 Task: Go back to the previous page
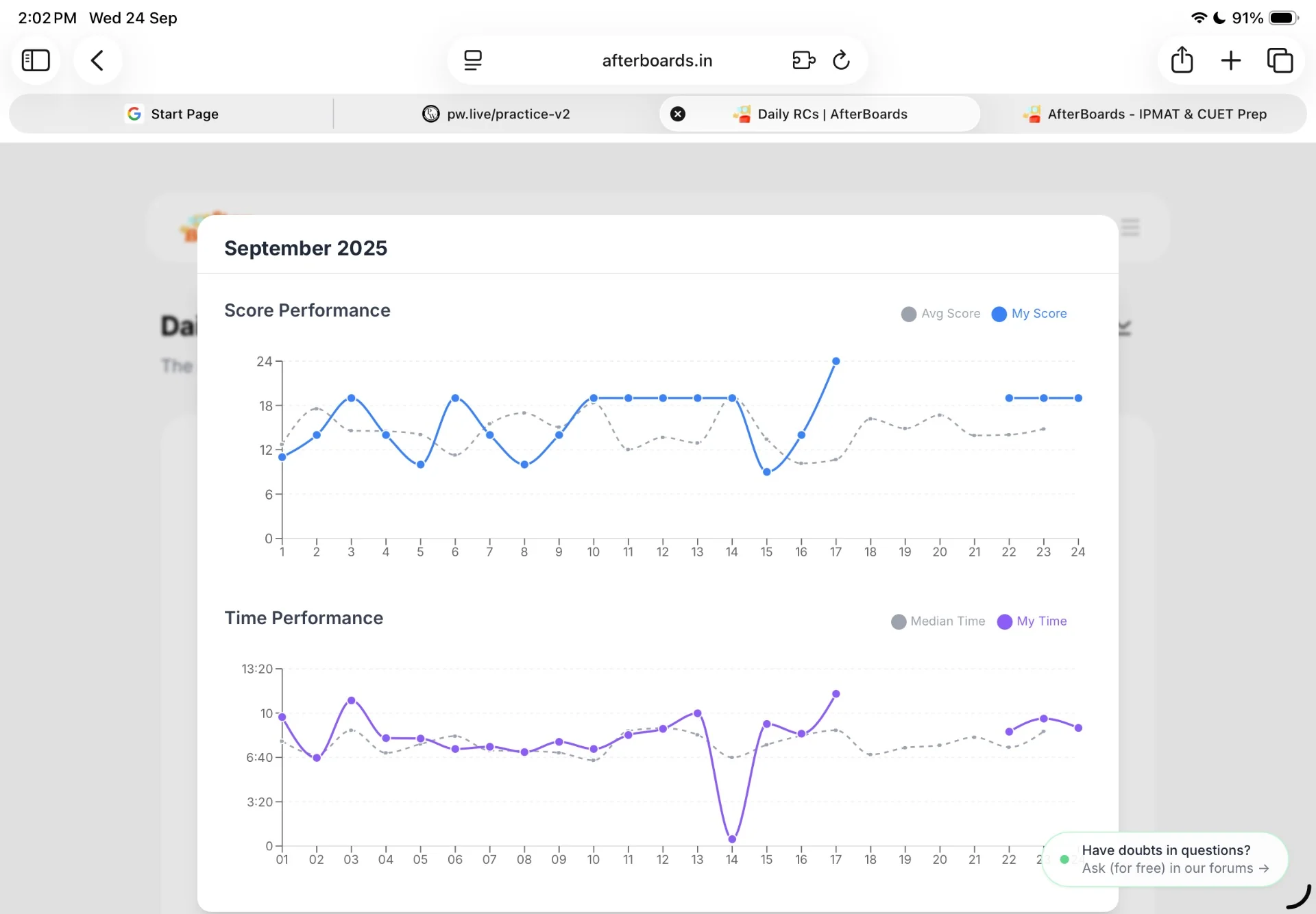97,60
